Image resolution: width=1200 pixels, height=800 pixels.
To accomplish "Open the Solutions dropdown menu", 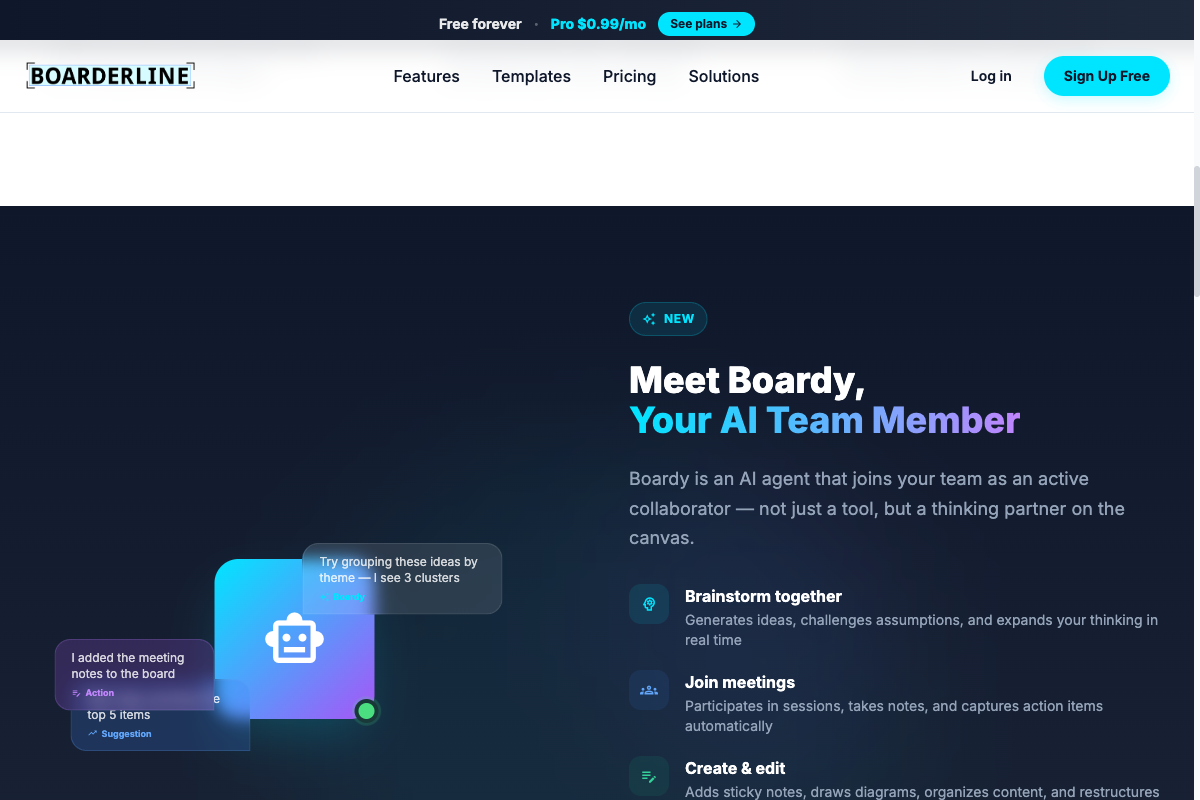I will [723, 76].
